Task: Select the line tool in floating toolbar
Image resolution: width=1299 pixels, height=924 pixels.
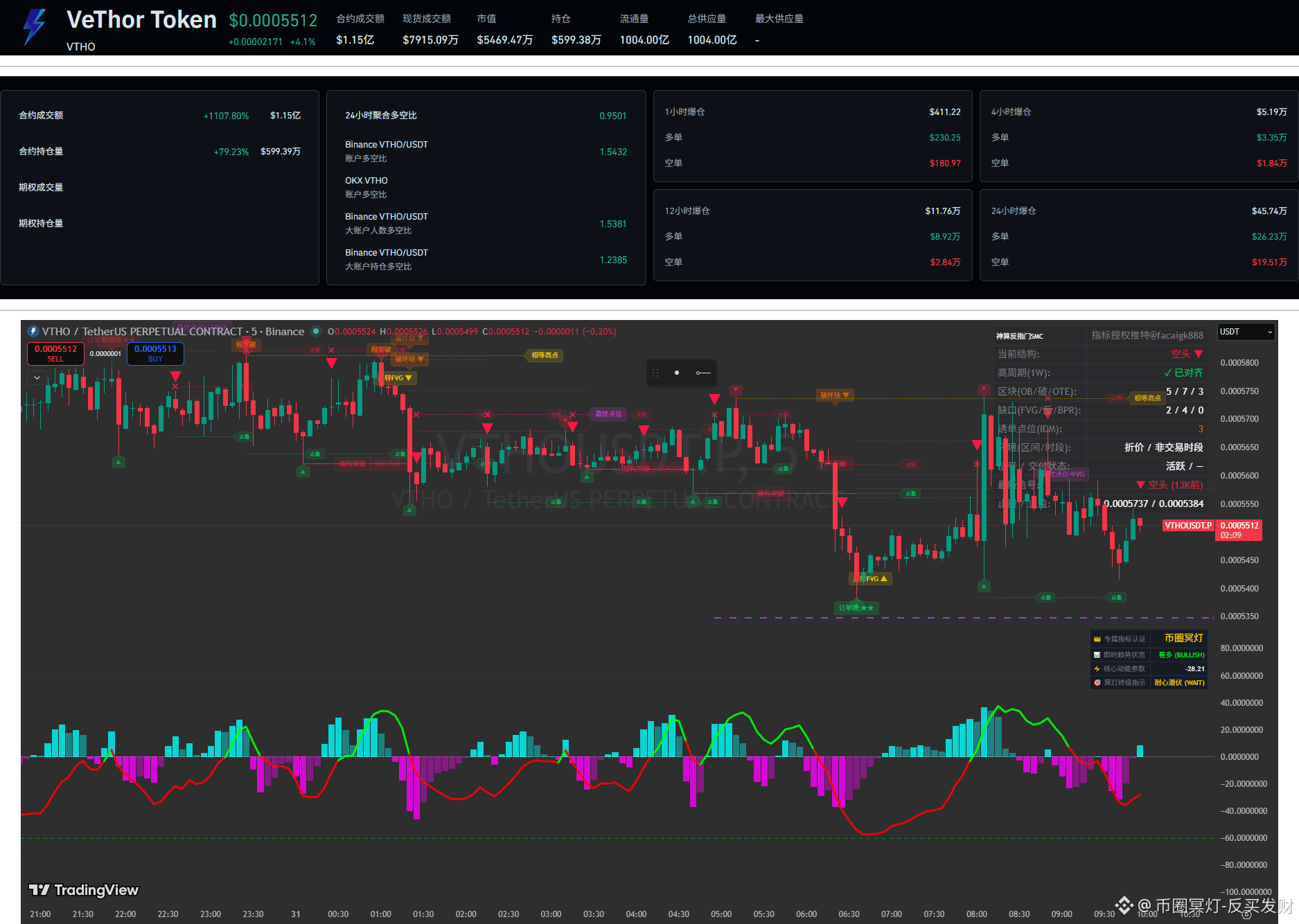Action: coord(703,373)
